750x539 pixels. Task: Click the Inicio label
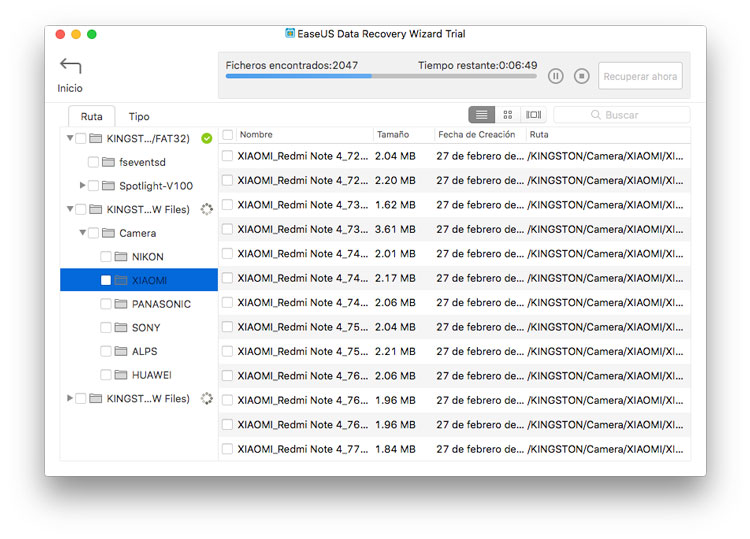coord(70,88)
